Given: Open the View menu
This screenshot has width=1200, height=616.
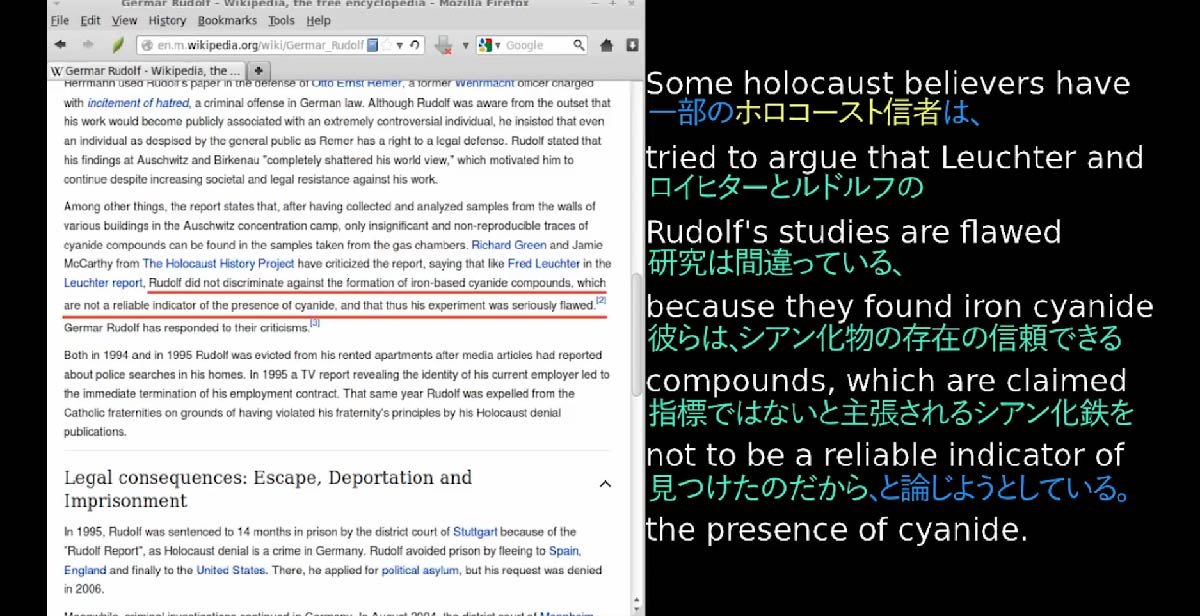Looking at the screenshot, I should (125, 20).
